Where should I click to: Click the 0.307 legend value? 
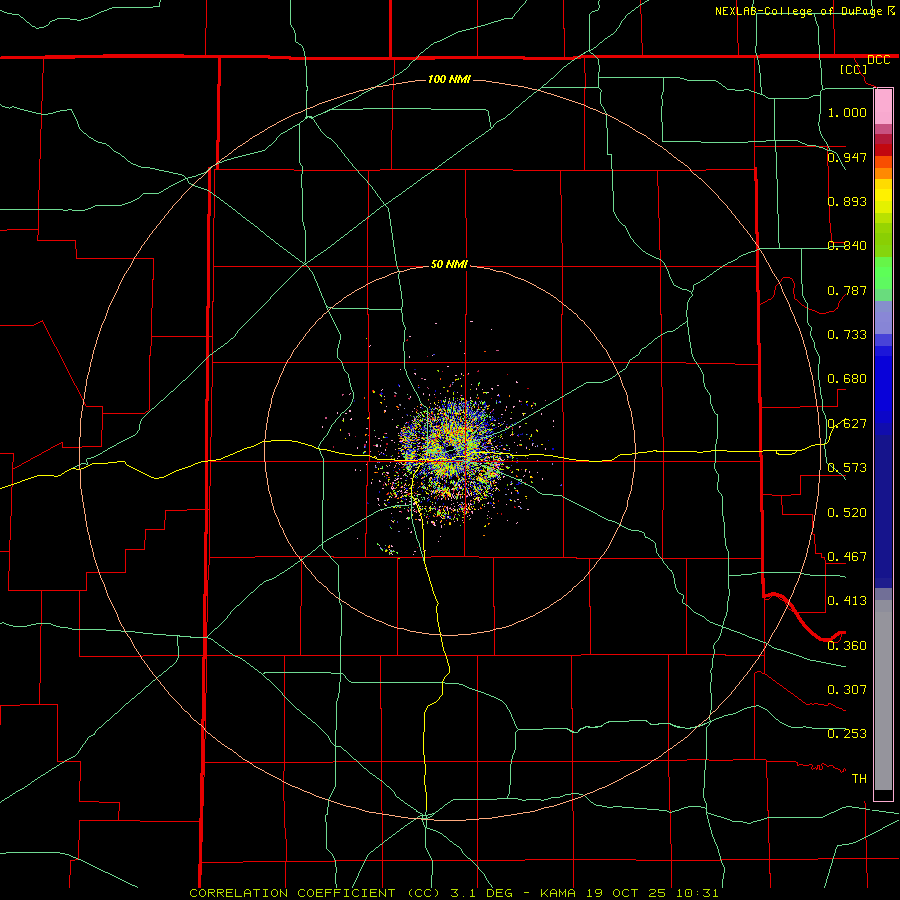pos(847,690)
